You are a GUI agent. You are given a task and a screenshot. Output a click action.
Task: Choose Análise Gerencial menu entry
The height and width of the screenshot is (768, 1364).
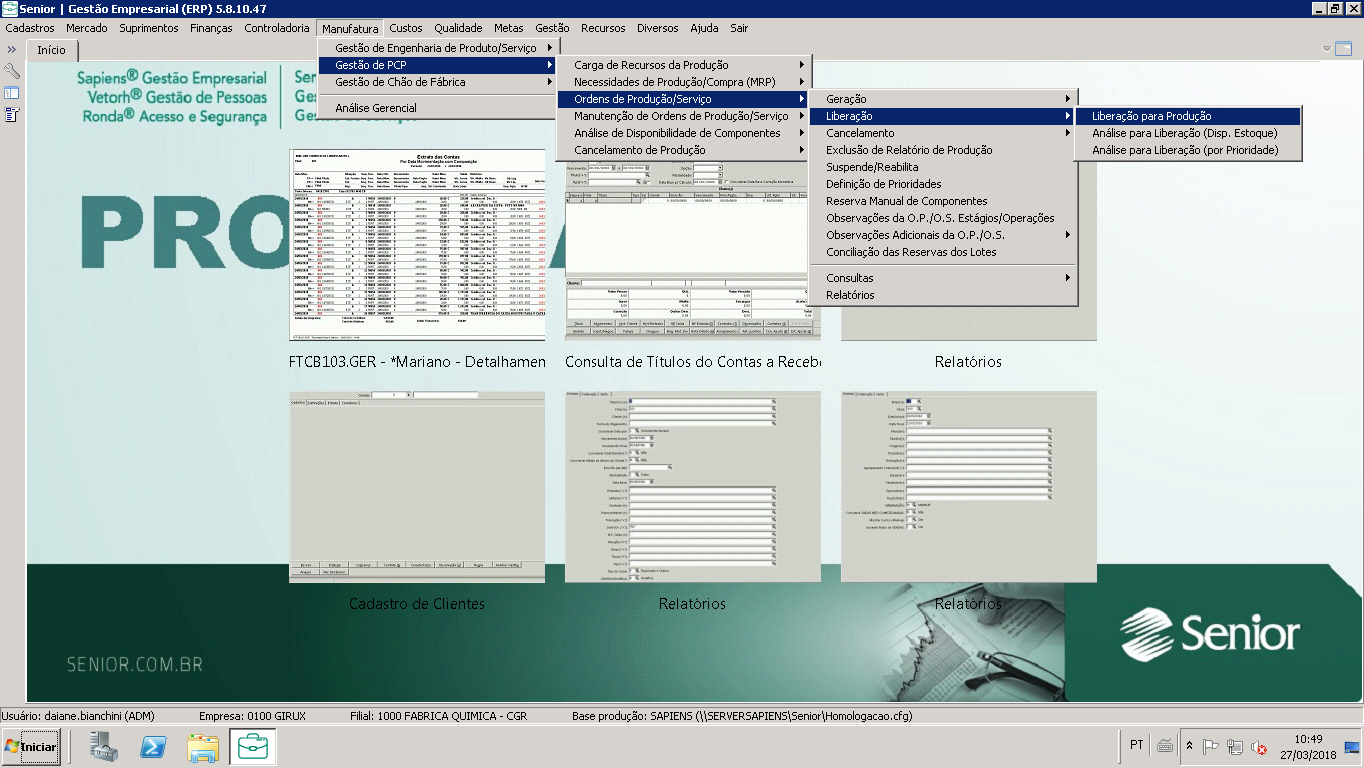point(437,108)
